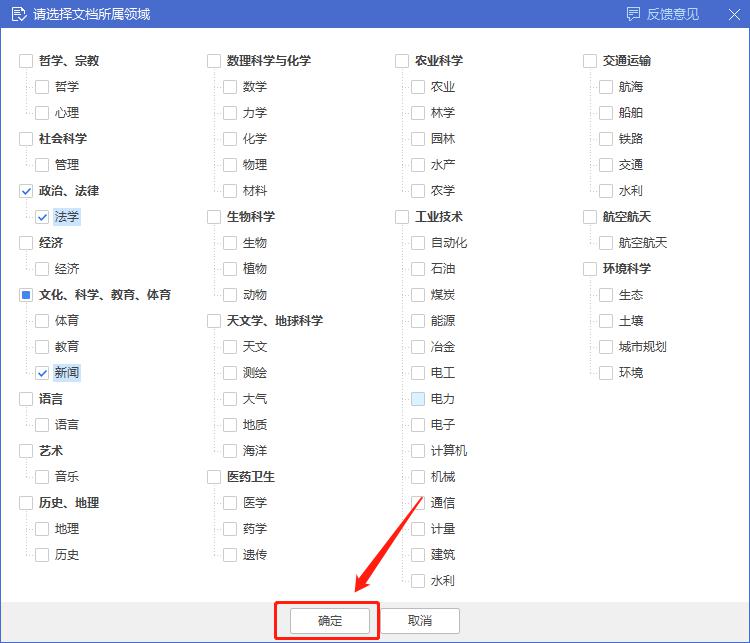Viewport: 750px width, 643px height.
Task: Check the 数理科学与化学 parent category
Action: coord(214,61)
